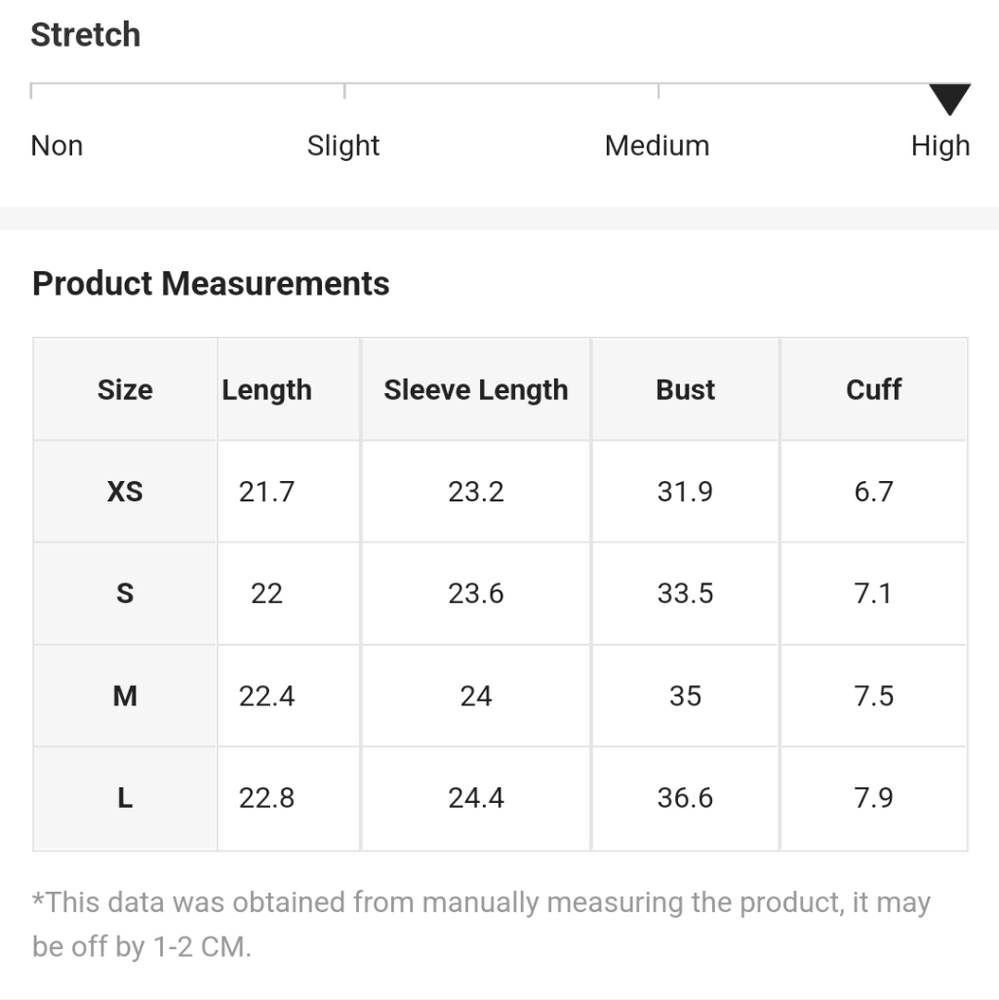999x1000 pixels.
Task: Select the XS size row label
Action: point(125,492)
